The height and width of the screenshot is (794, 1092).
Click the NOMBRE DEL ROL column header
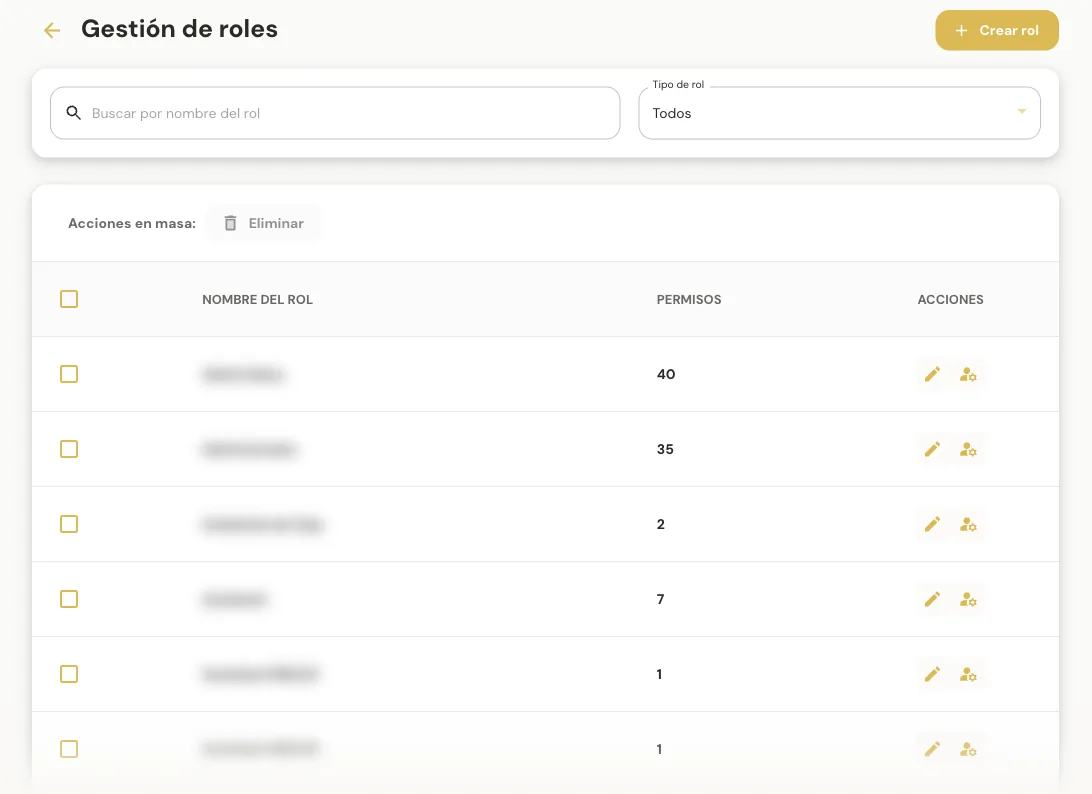[x=257, y=299]
